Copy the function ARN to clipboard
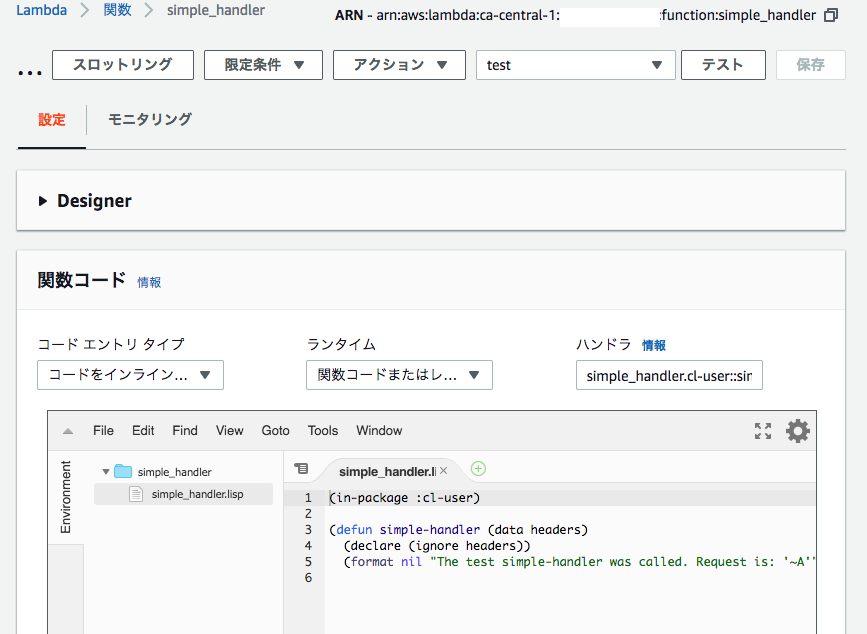The height and width of the screenshot is (634, 867). [x=831, y=15]
